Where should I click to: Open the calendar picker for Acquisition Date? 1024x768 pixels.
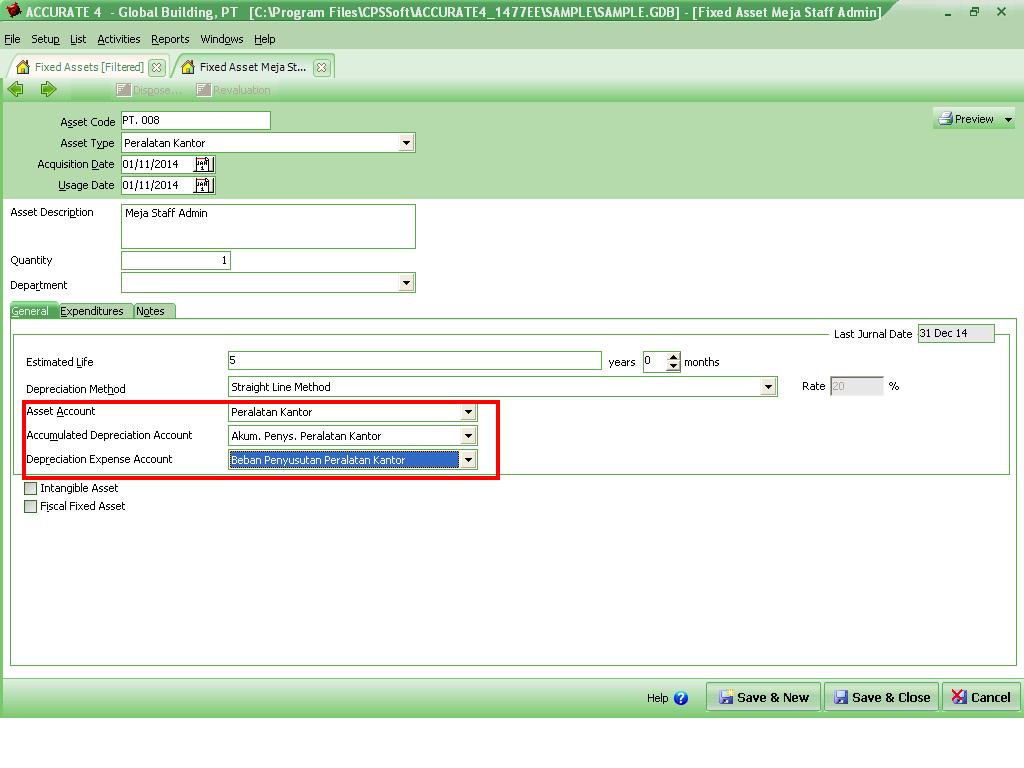click(x=204, y=163)
